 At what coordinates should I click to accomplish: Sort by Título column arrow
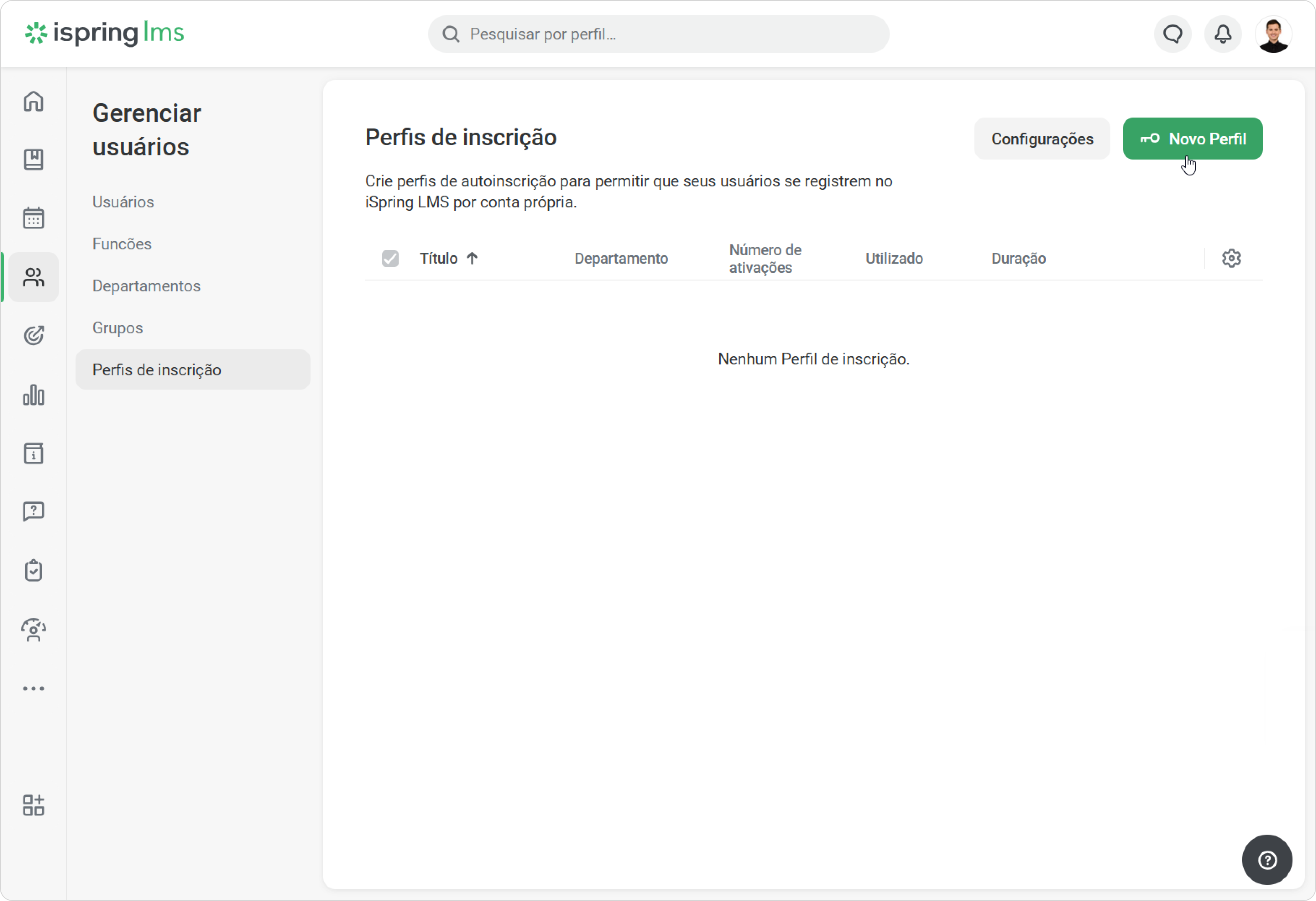click(x=472, y=258)
